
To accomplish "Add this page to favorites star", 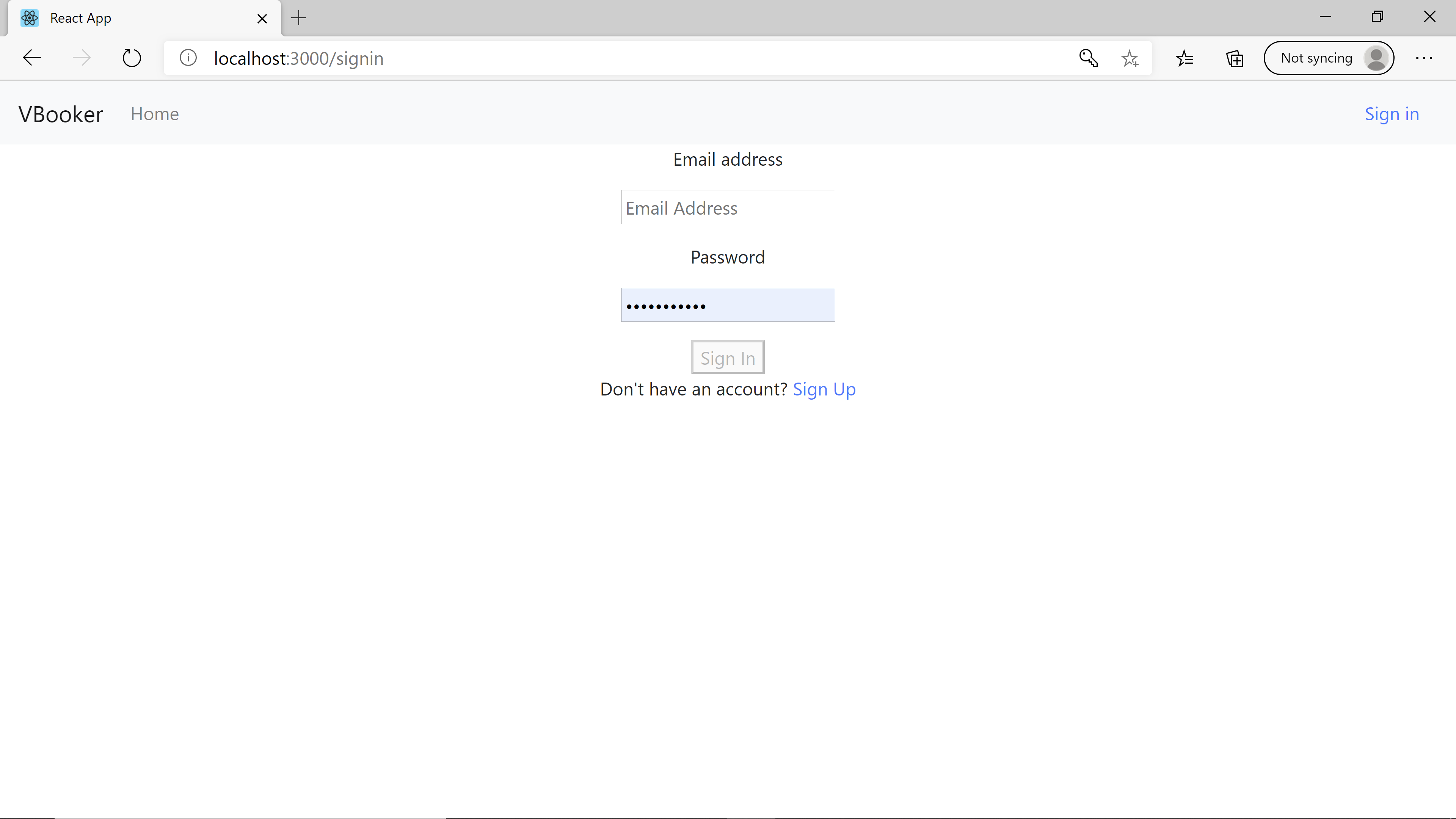I will (x=1129, y=58).
